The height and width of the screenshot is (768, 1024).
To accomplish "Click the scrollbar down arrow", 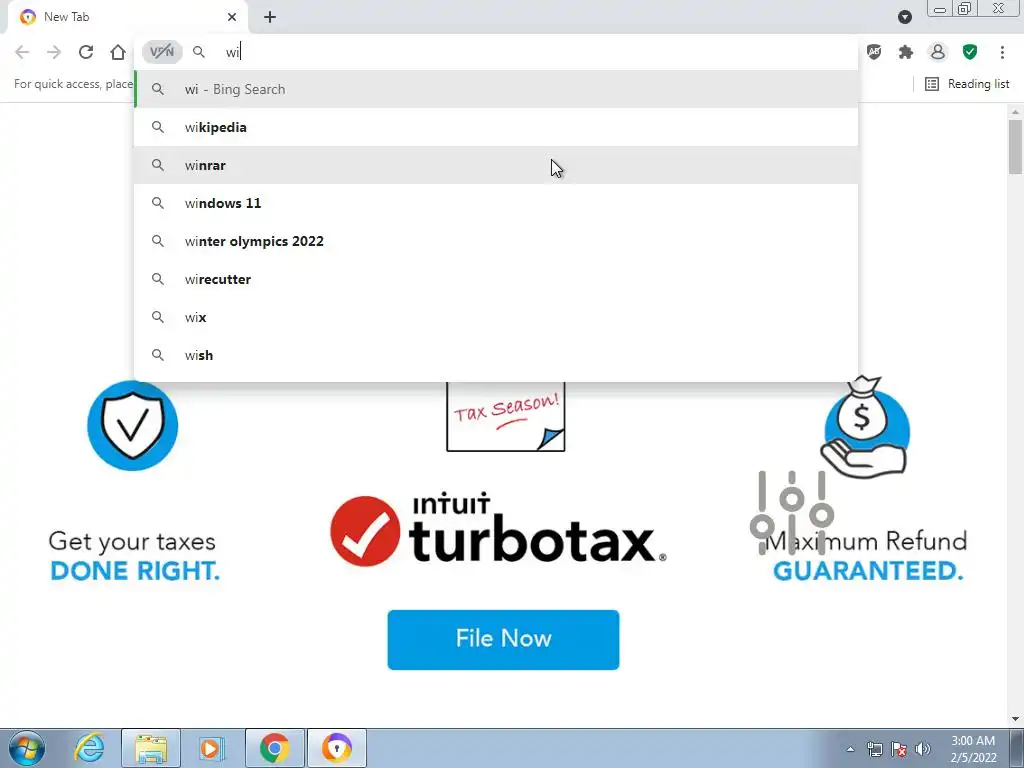I will coord(1015,719).
